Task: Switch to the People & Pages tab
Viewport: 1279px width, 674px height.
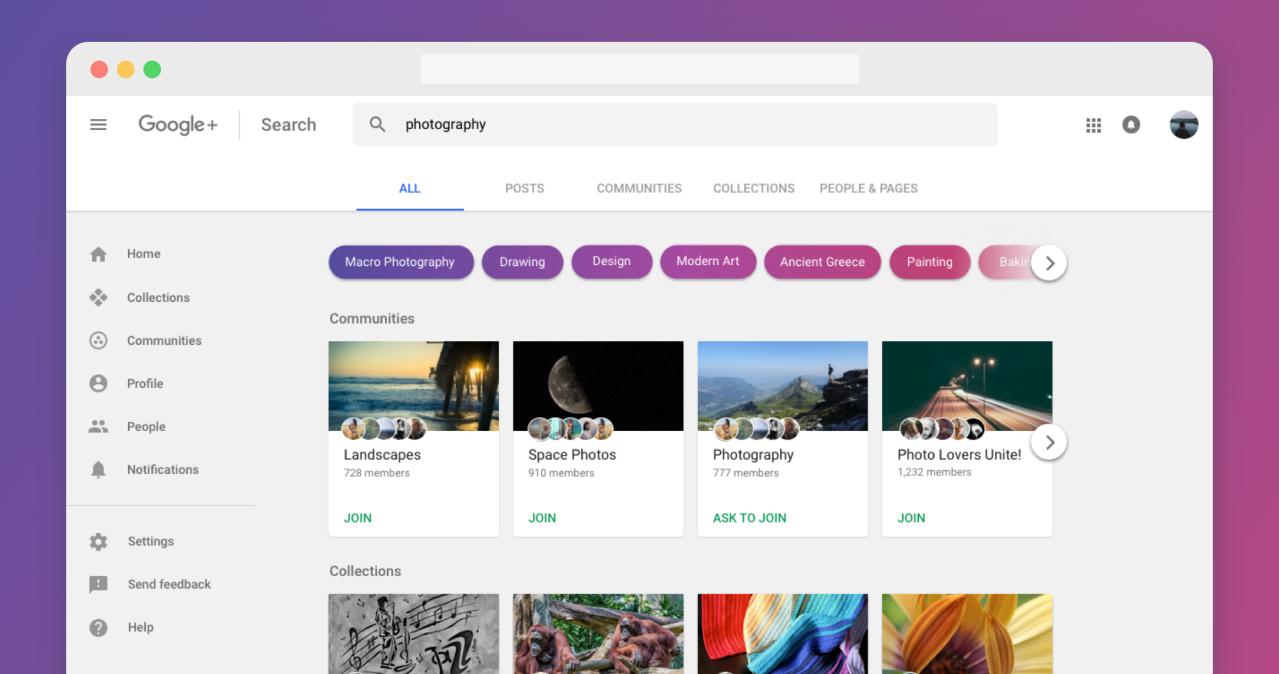Action: [868, 188]
